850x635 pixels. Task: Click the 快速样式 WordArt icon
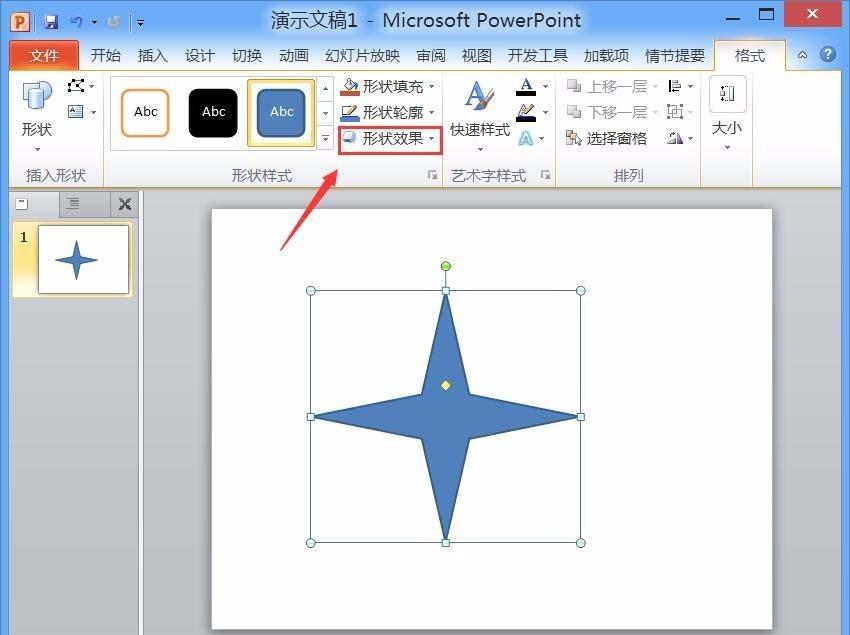click(x=479, y=109)
